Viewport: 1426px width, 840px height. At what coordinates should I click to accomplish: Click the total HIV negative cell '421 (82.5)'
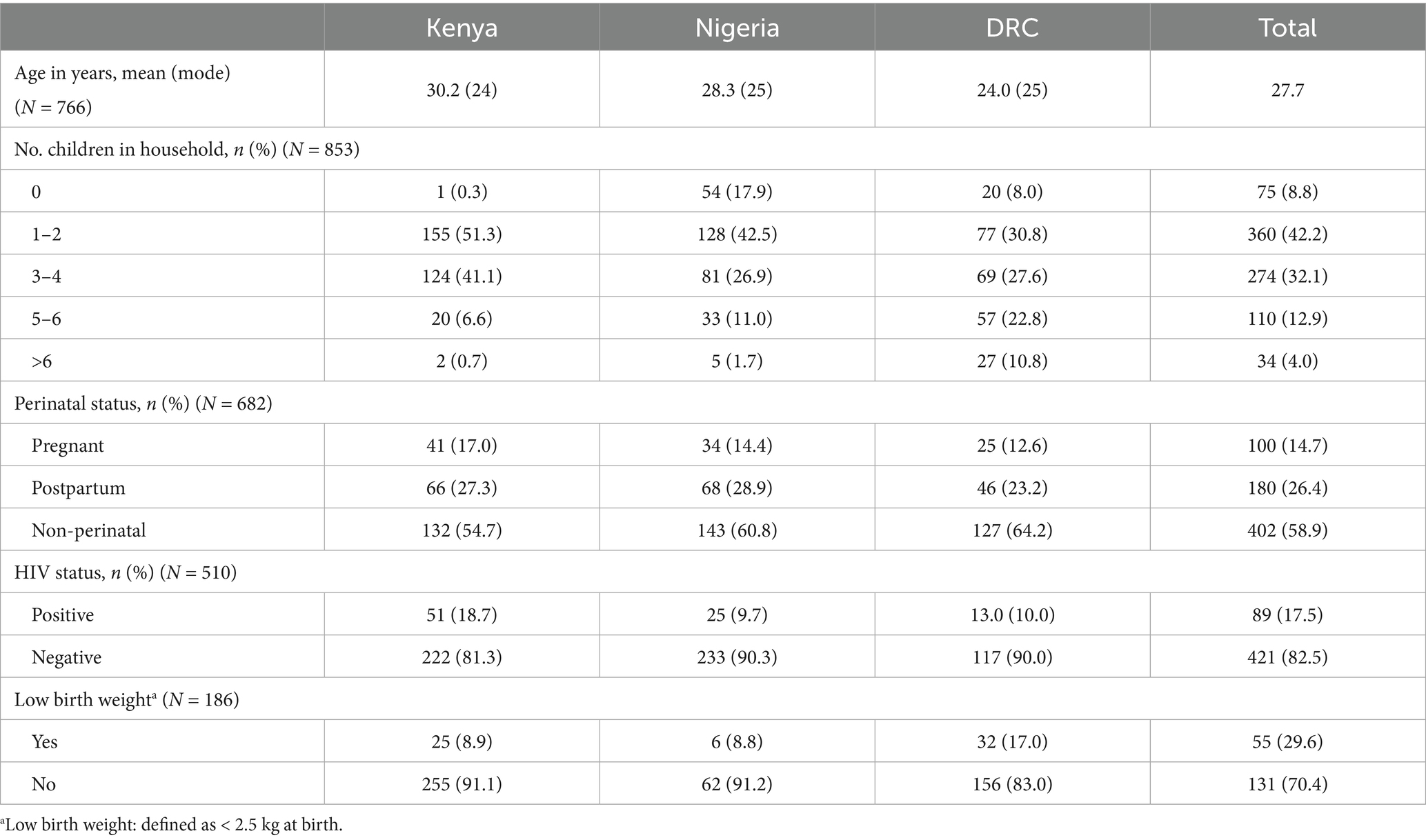click(1287, 657)
